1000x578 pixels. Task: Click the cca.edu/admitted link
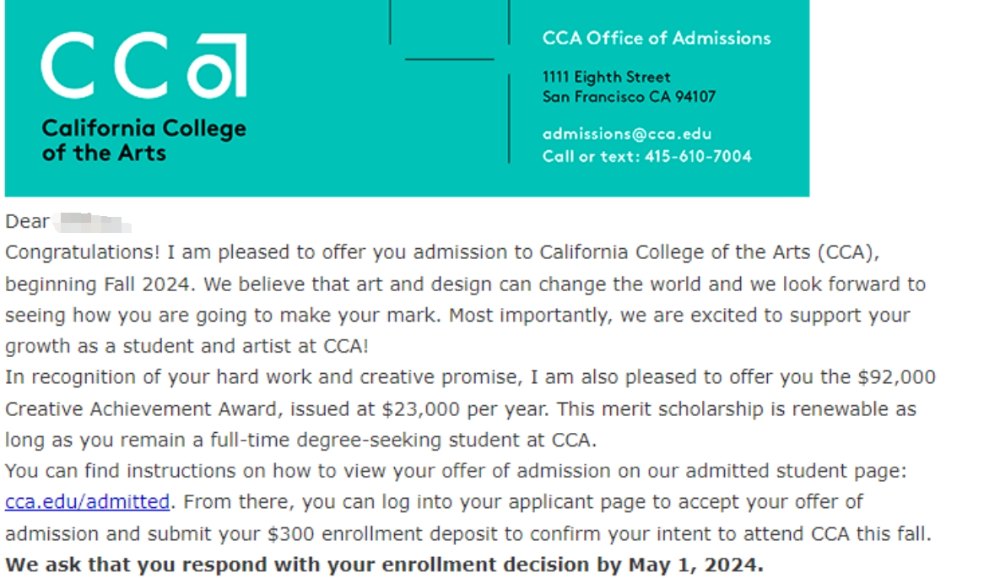click(87, 502)
